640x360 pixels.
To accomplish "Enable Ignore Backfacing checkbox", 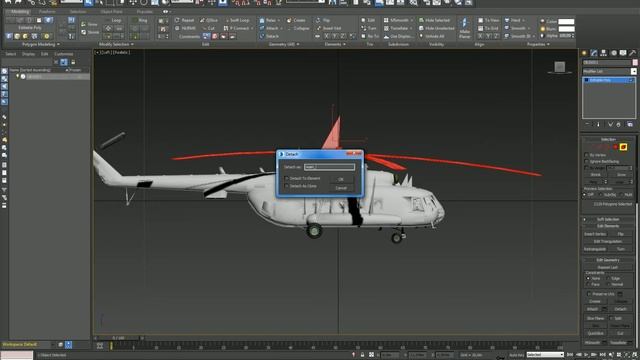I will pyautogui.click(x=587, y=162).
